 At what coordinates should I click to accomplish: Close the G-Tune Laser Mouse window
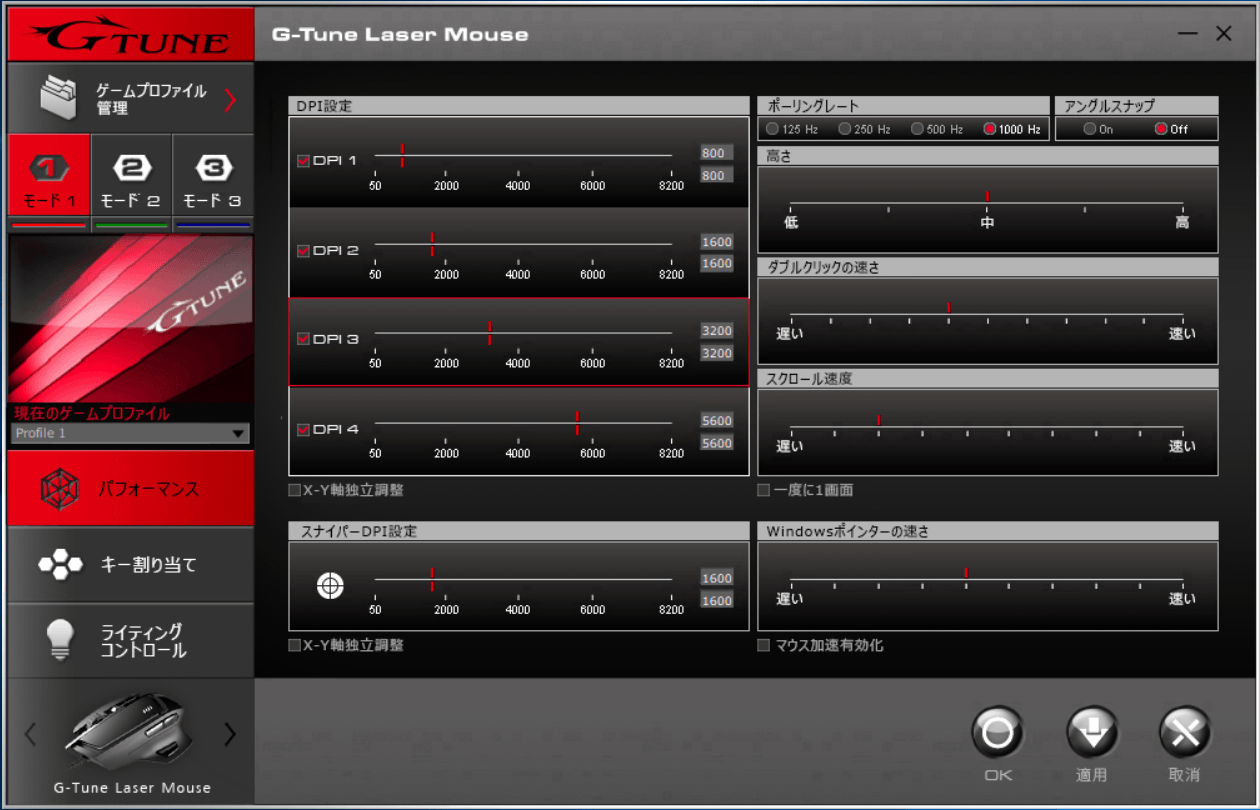coord(1224,34)
